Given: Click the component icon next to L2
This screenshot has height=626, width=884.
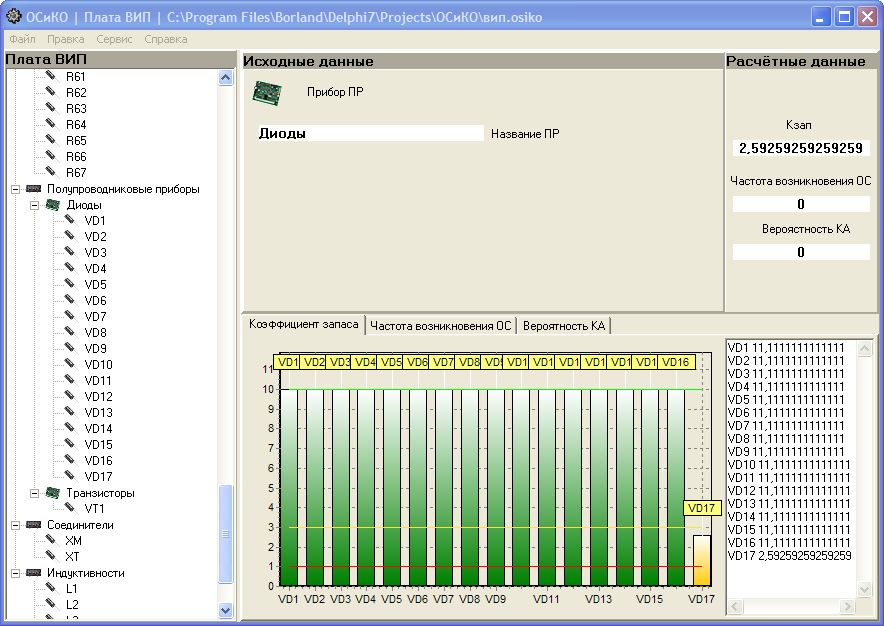Looking at the screenshot, I should [x=51, y=603].
